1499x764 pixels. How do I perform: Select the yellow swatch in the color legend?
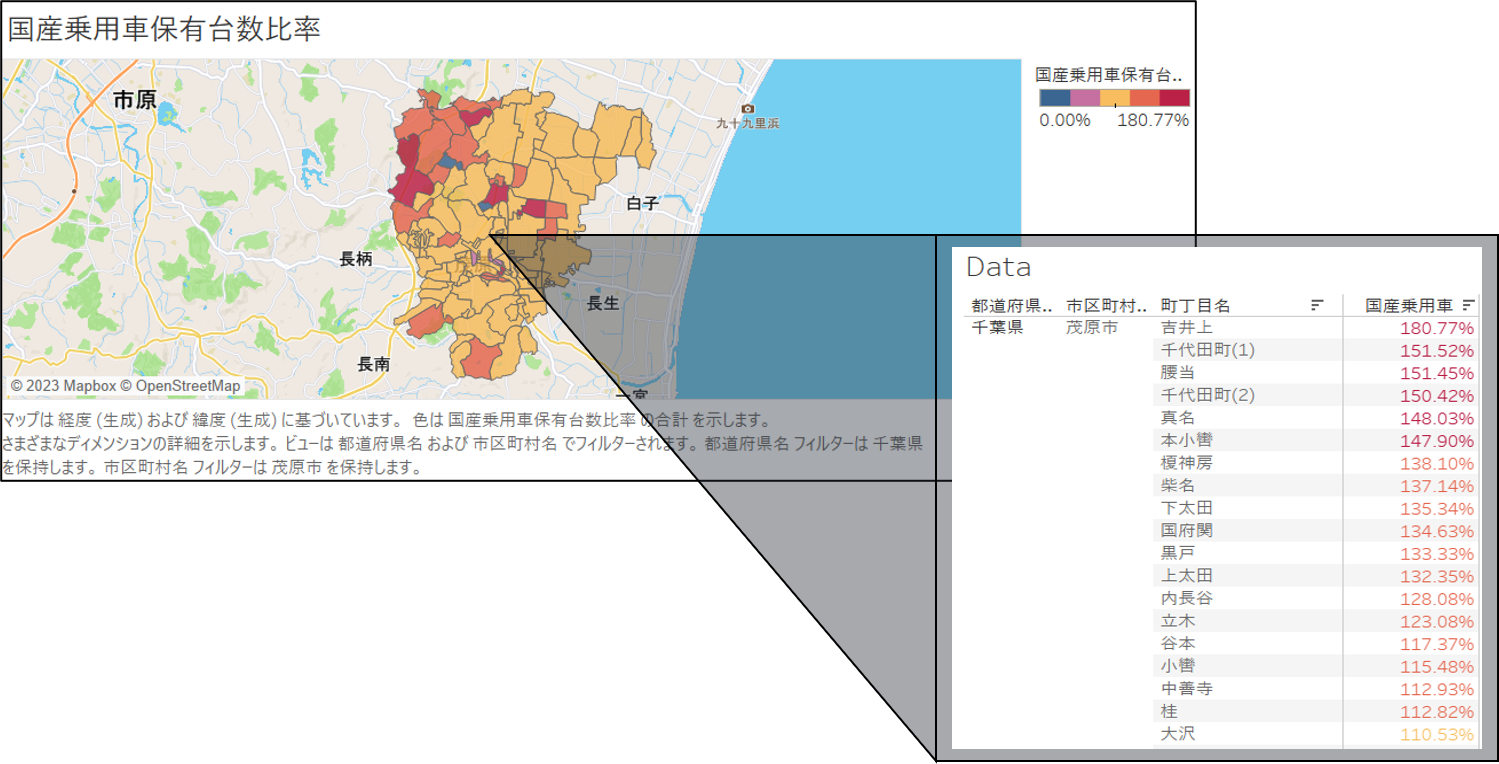click(x=1115, y=98)
